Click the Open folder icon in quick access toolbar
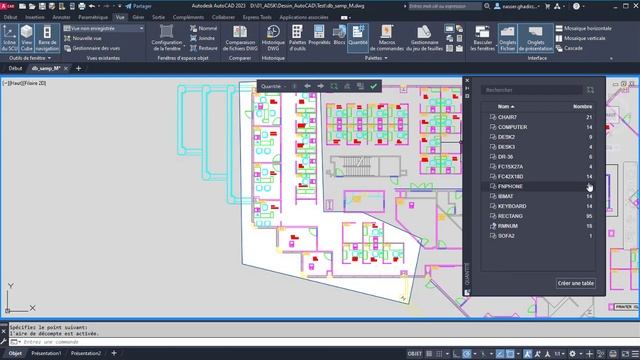 (32, 6)
